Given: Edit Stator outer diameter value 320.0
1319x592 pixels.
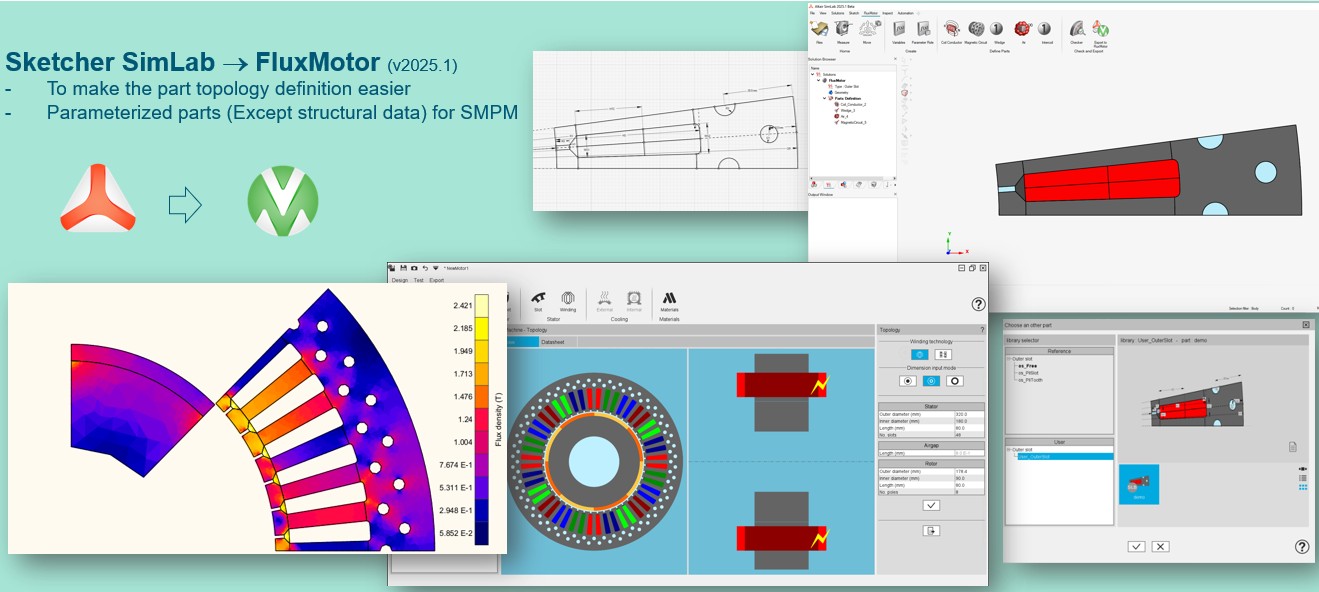Looking at the screenshot, I should pos(969,414).
